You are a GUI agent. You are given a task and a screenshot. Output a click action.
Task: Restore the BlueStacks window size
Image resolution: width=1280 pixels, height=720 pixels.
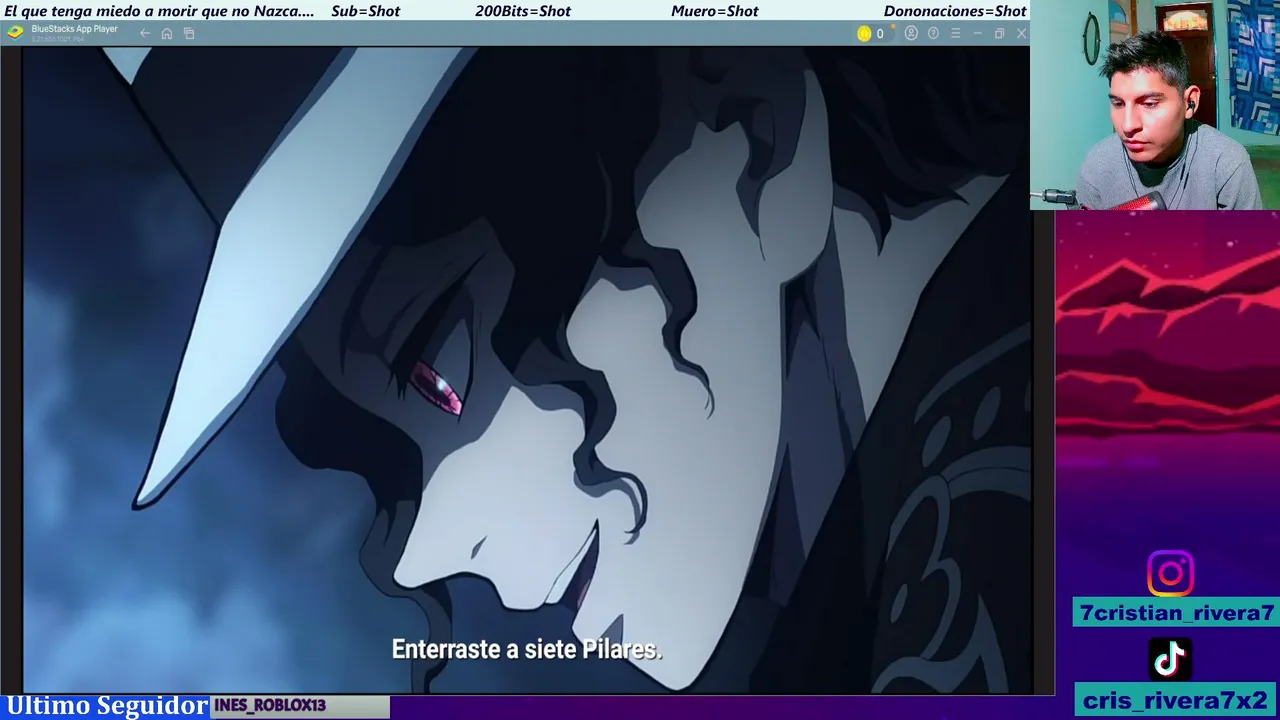(x=999, y=33)
